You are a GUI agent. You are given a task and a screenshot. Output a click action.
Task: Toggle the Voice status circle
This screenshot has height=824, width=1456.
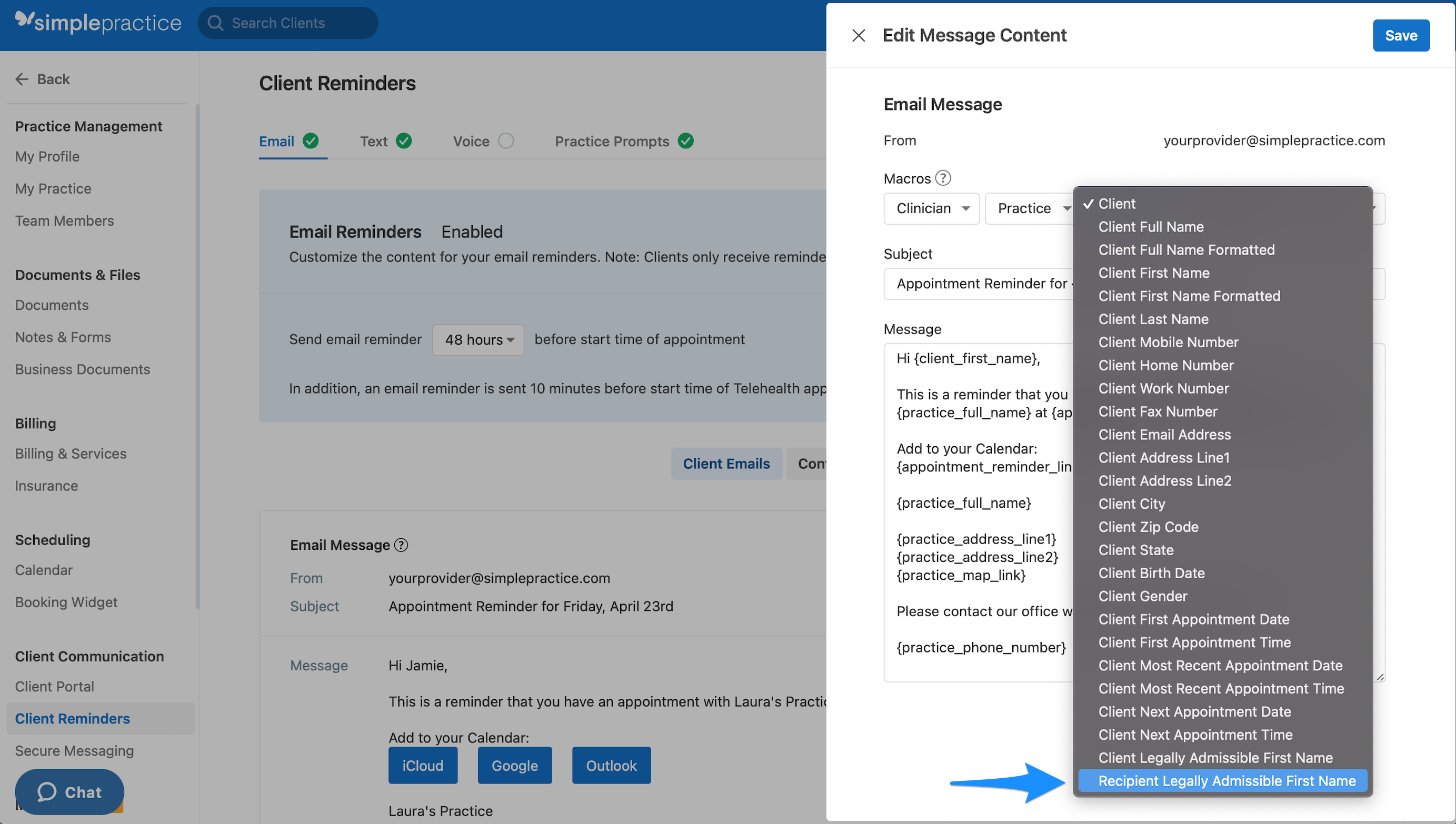click(x=506, y=141)
